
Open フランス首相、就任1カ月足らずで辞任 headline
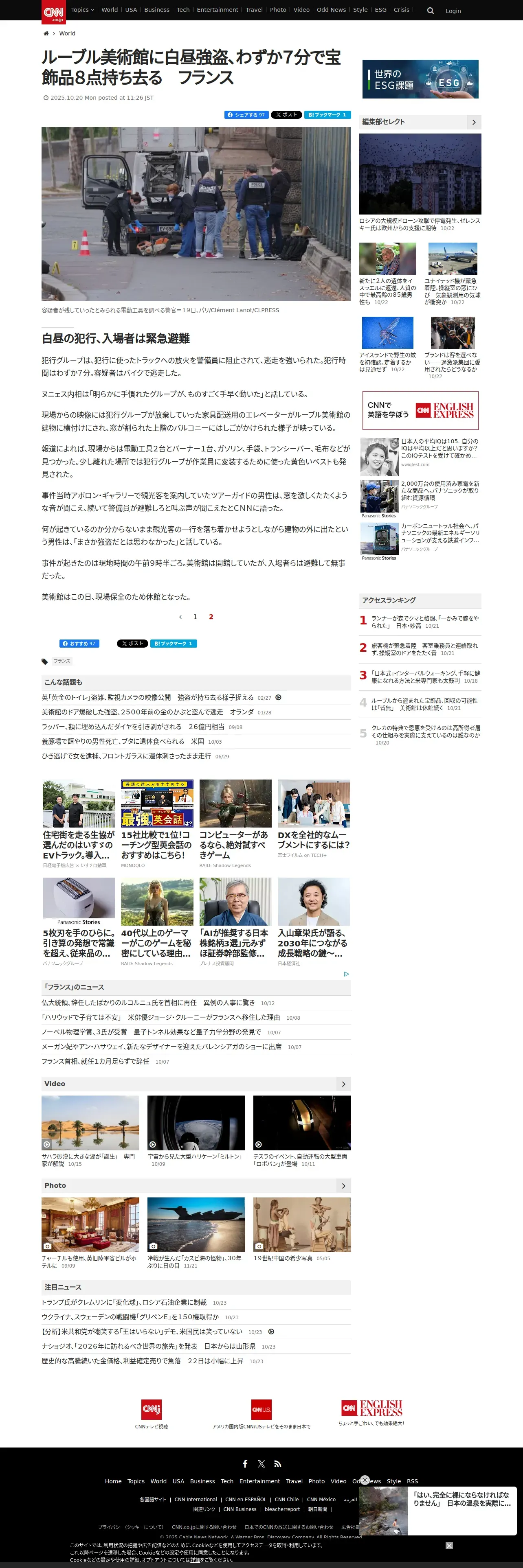(x=95, y=1062)
